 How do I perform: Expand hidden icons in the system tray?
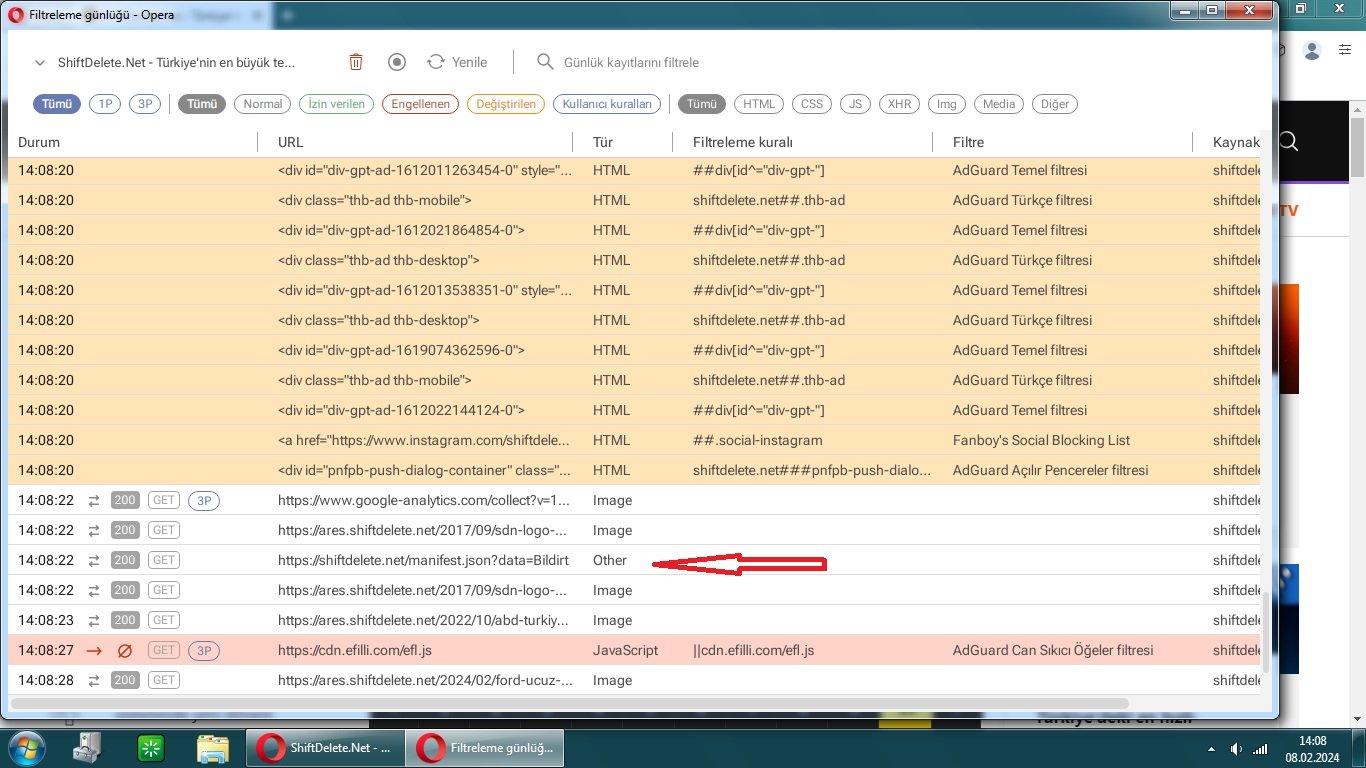pyautogui.click(x=1209, y=747)
